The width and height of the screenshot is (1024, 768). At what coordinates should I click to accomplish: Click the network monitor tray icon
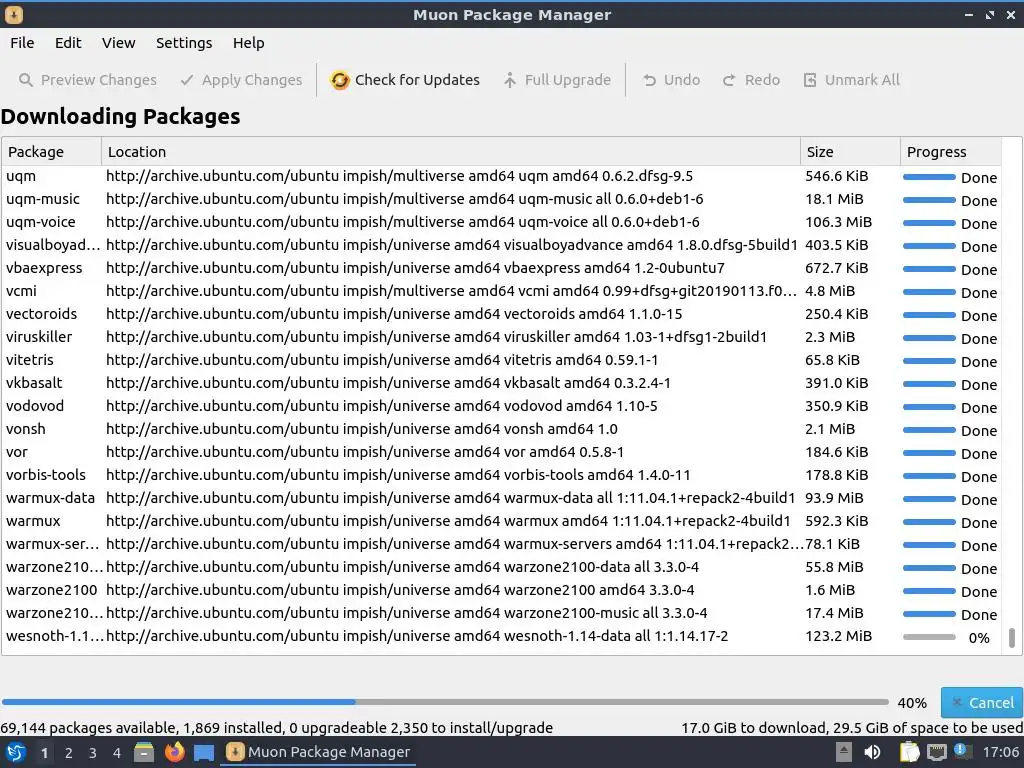[937, 752]
